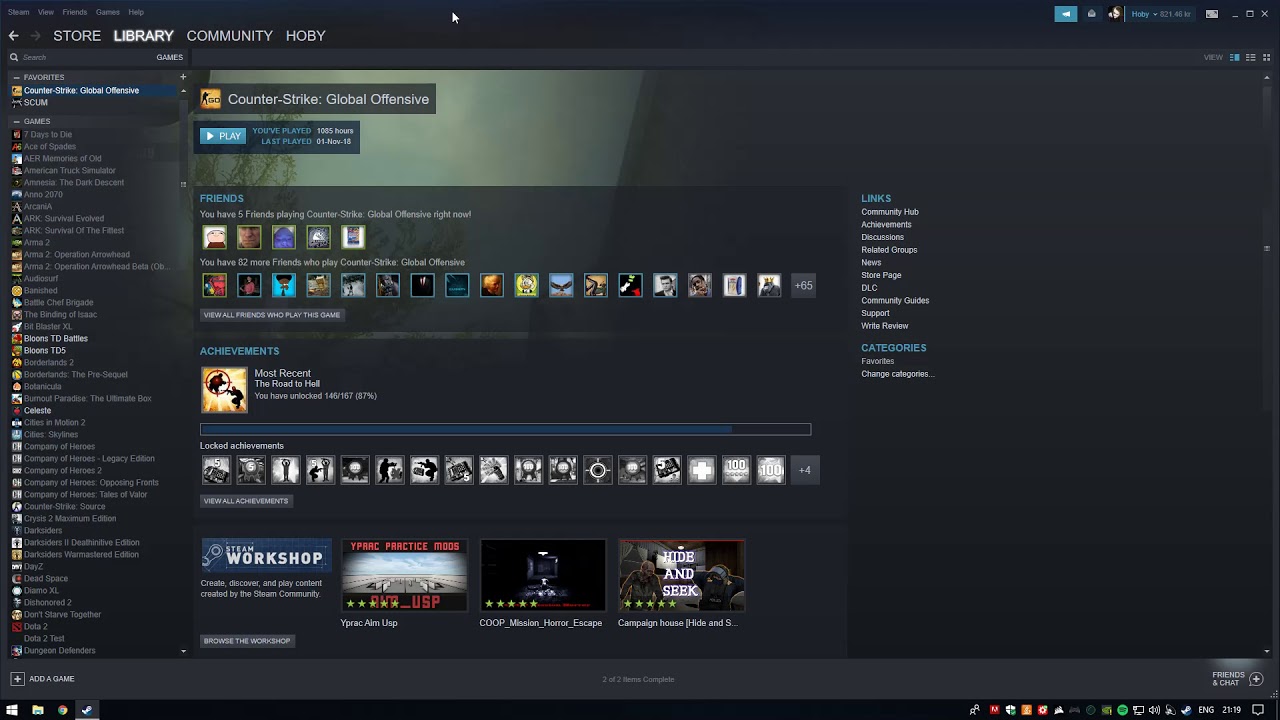Click the plus icon for Add a Game
Image resolution: width=1280 pixels, height=720 pixels.
17,679
